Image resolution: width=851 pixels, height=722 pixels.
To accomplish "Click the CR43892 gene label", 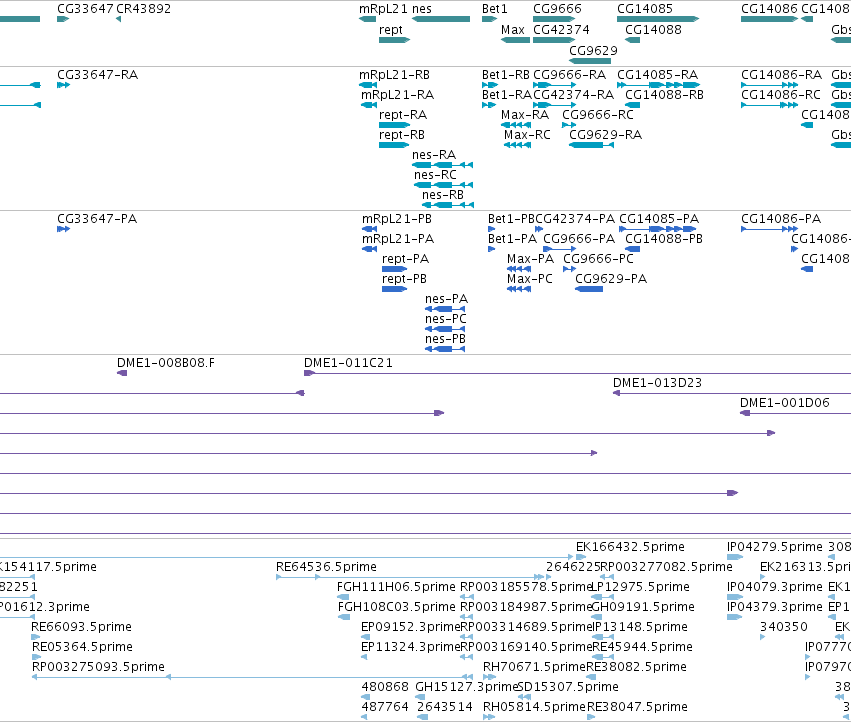I will 144,9.
